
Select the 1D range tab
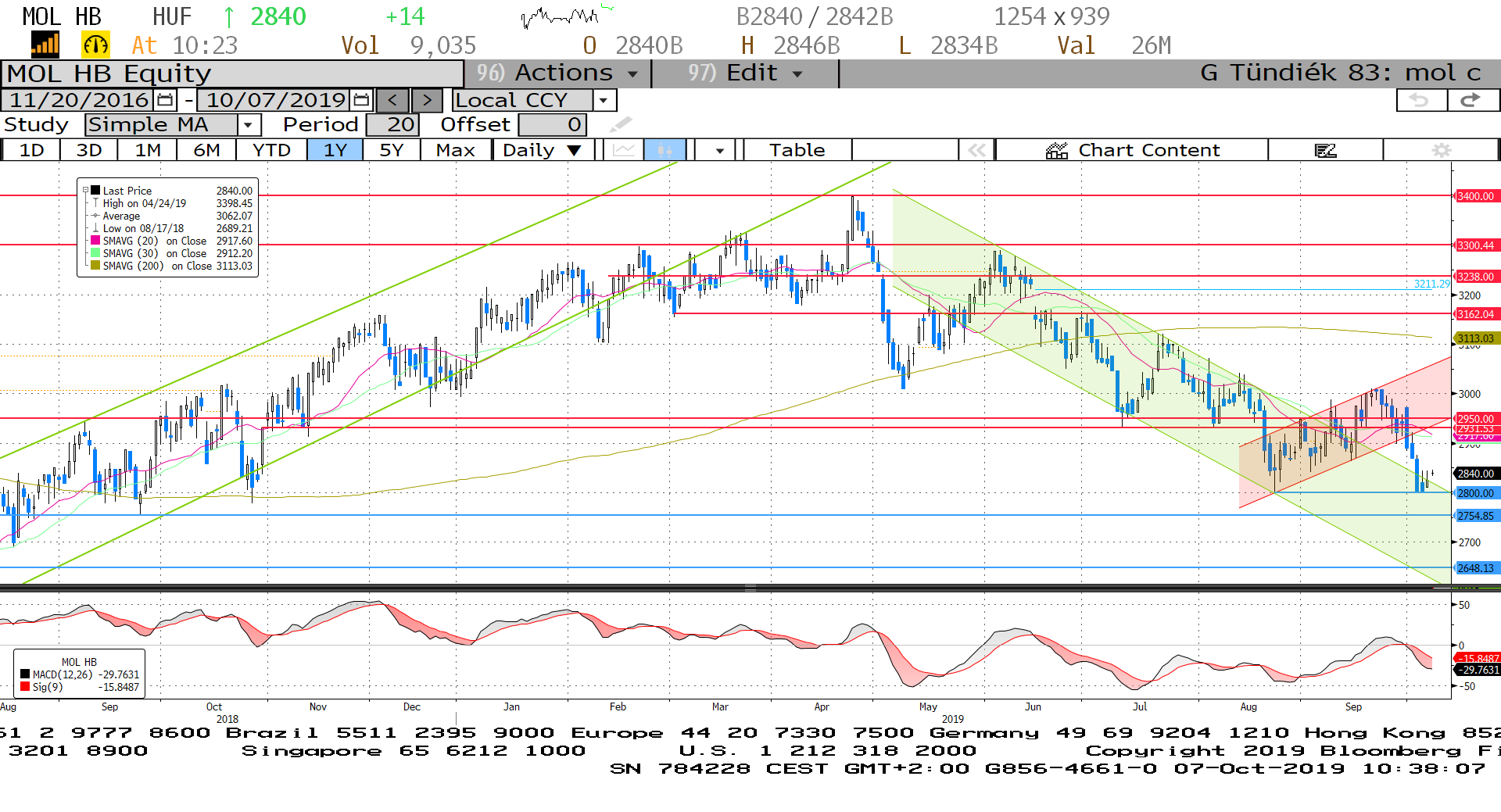click(31, 149)
